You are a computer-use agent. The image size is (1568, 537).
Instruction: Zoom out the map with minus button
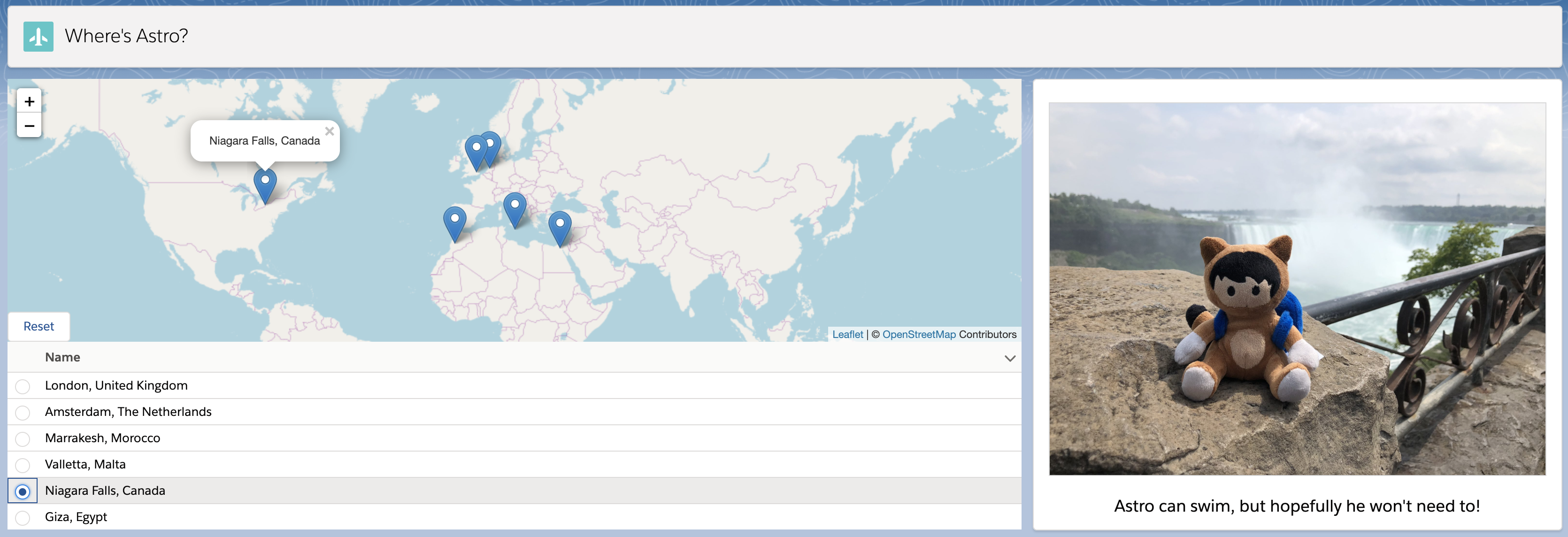coord(29,125)
